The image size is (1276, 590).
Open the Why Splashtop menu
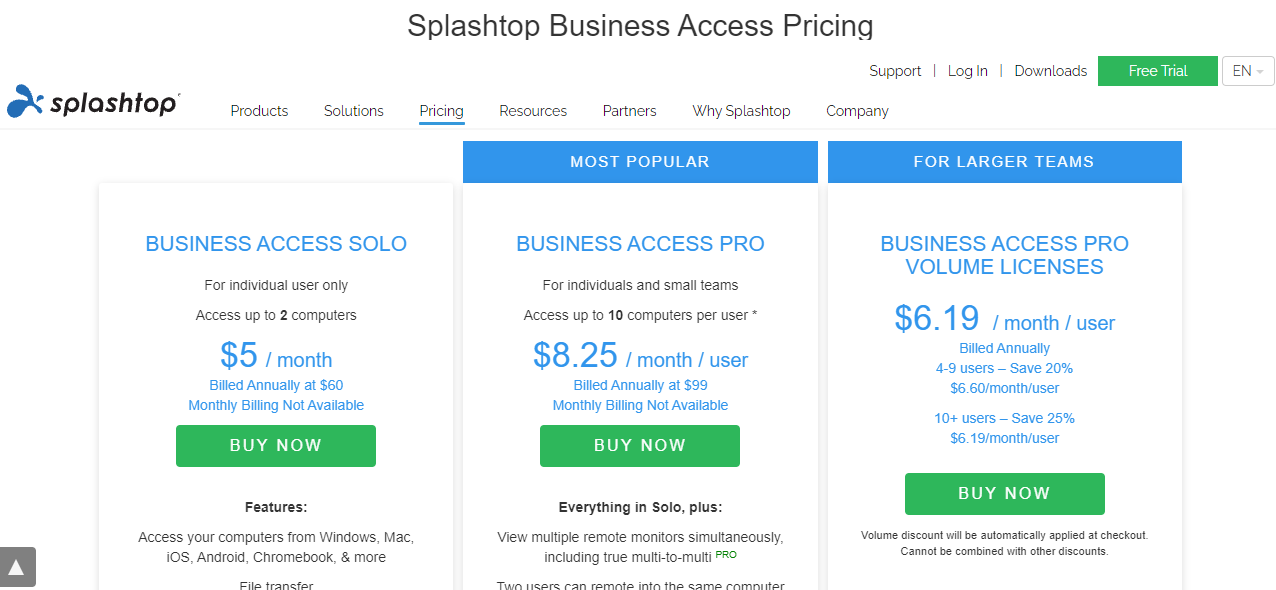pos(741,111)
